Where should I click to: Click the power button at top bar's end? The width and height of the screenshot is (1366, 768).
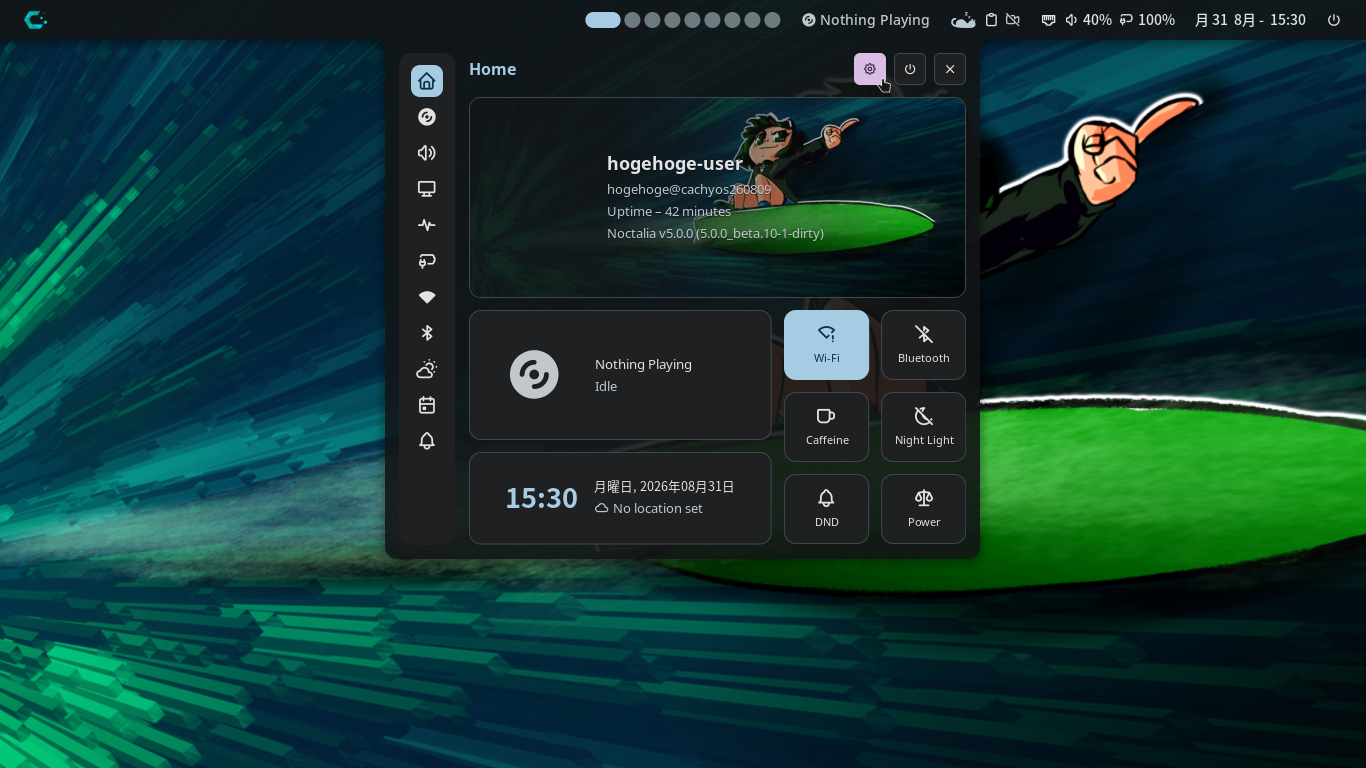click(x=1334, y=20)
